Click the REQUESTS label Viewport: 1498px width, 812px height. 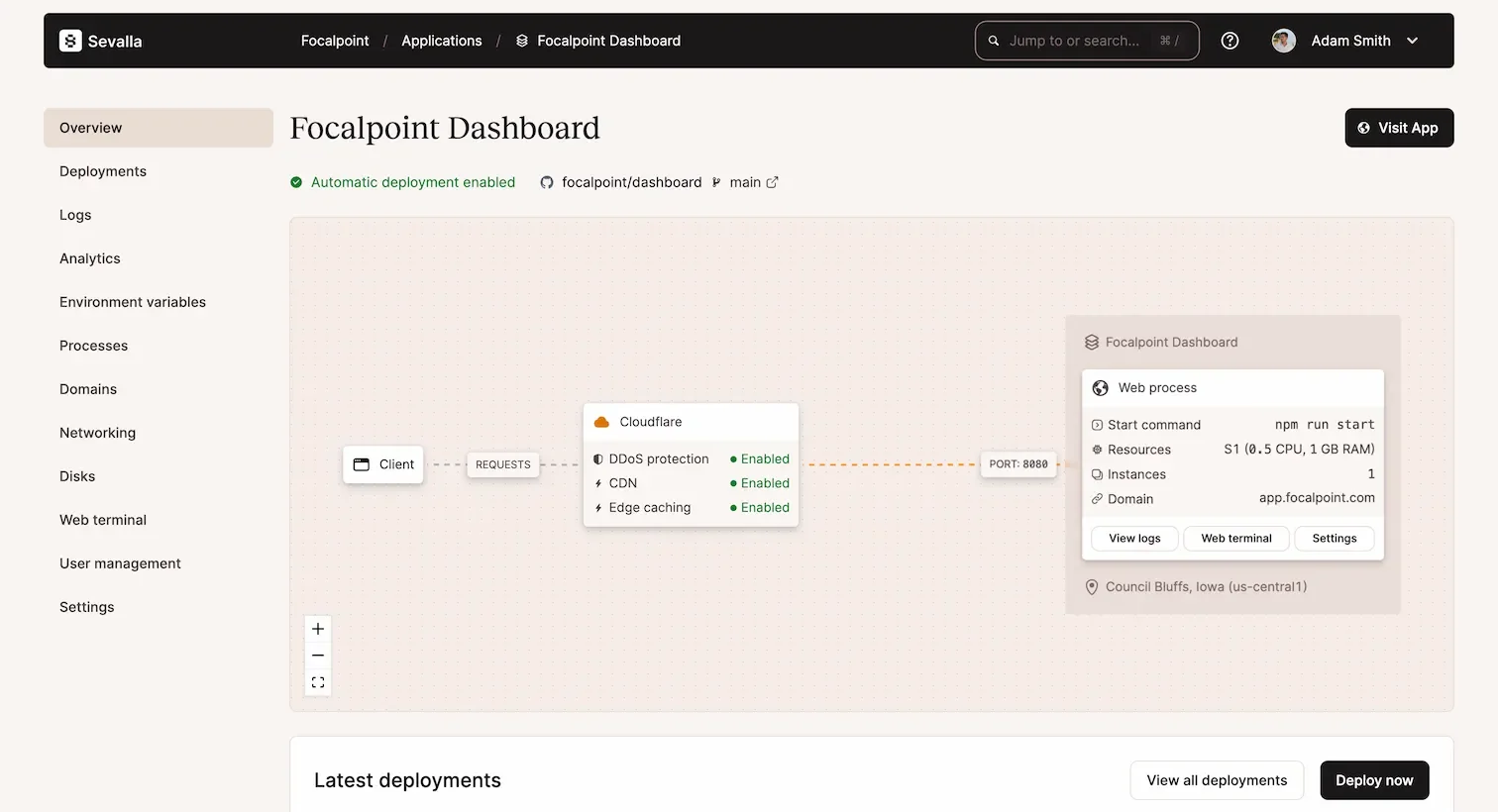(503, 464)
